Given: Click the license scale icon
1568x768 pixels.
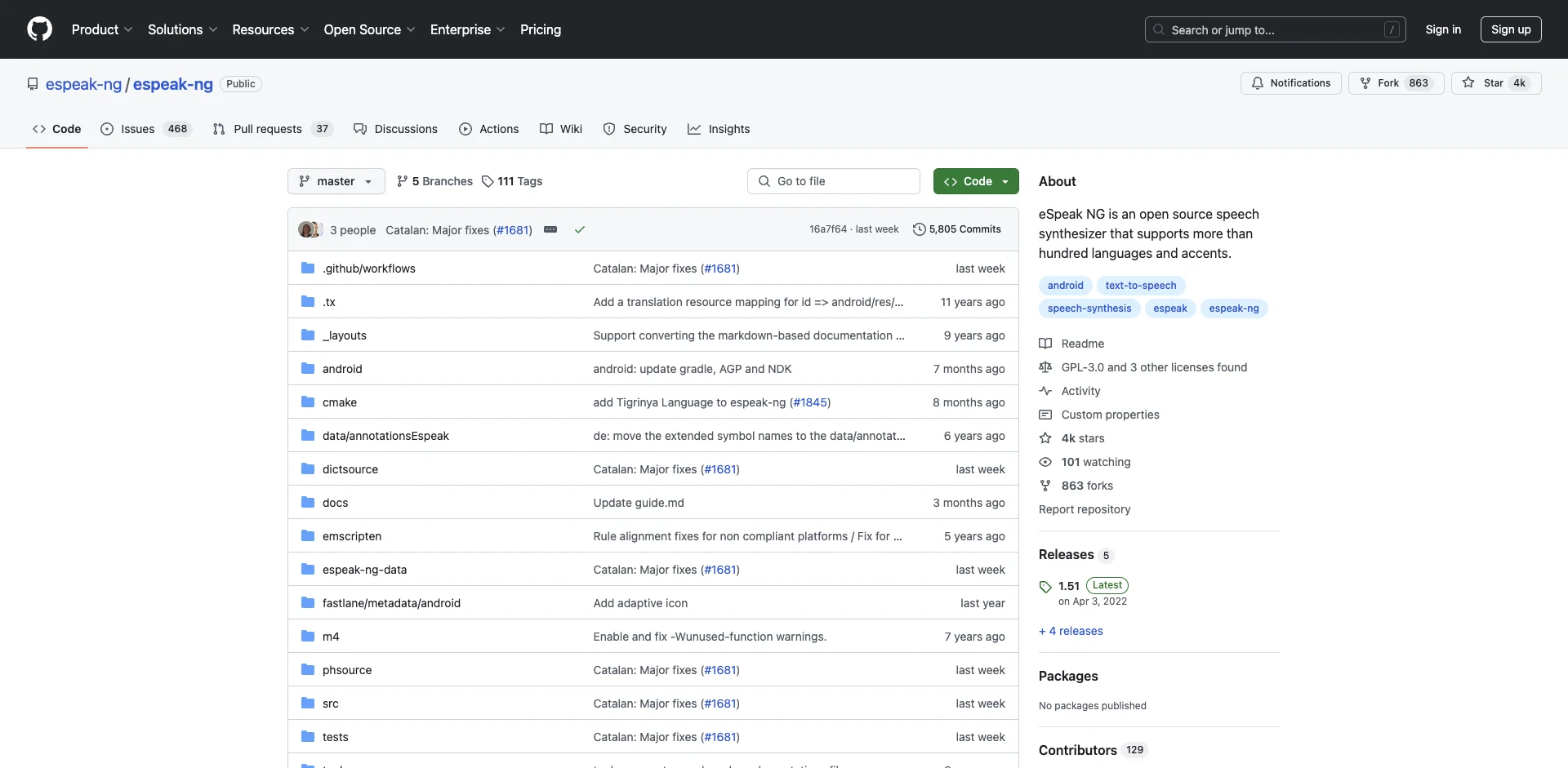Looking at the screenshot, I should coord(1045,367).
